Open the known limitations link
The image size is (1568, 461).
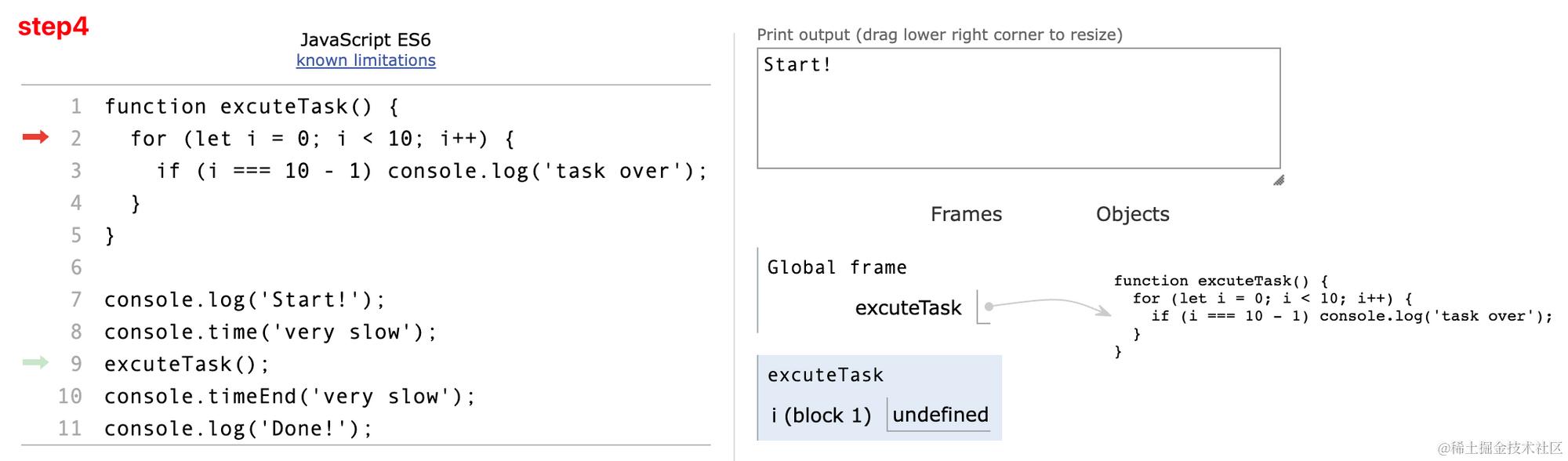(365, 60)
